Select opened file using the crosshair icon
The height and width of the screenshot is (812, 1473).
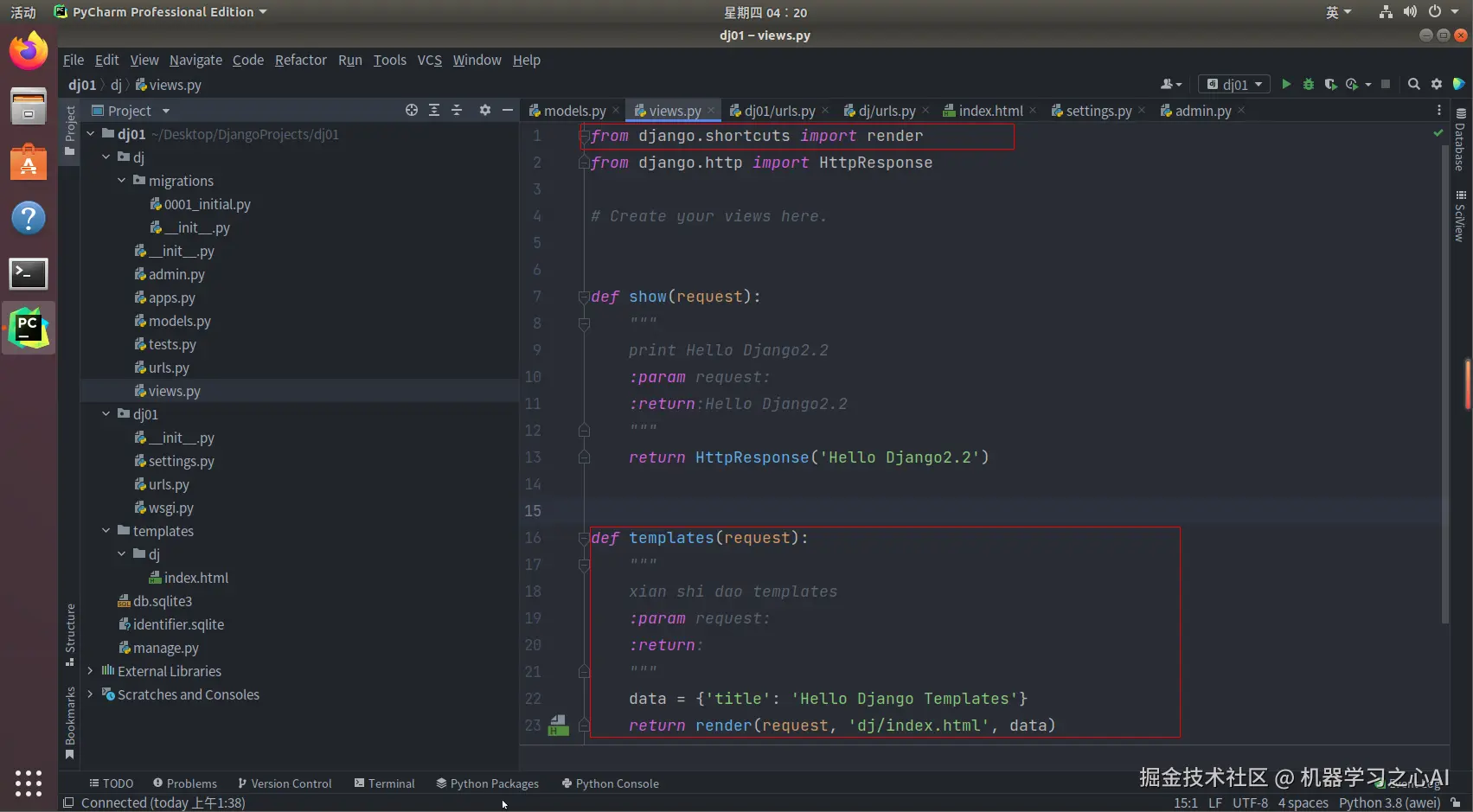click(412, 110)
